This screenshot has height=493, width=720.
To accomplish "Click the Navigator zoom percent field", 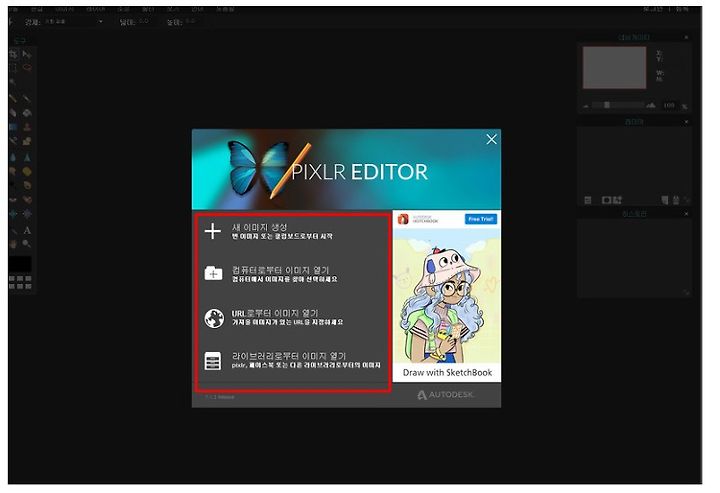I will (x=669, y=106).
